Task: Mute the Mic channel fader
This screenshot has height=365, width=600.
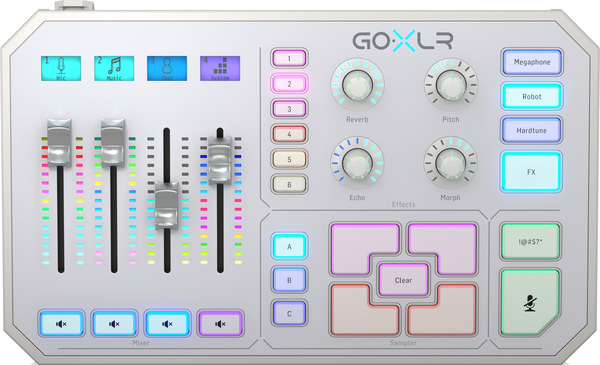Action: pyautogui.click(x=61, y=324)
